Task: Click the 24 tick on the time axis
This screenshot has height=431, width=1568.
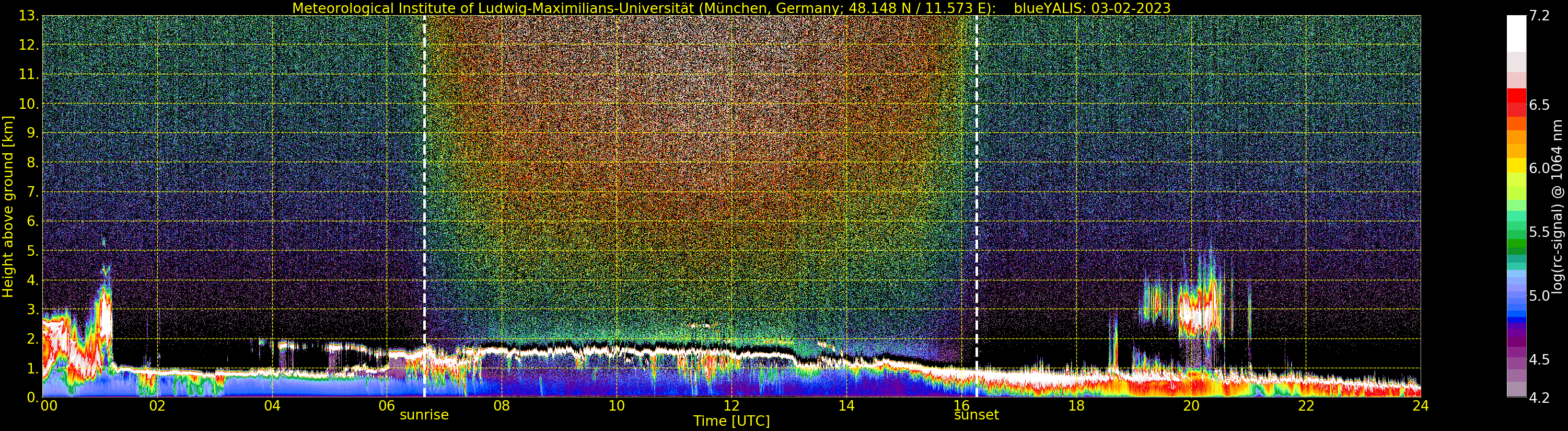Action: [x=1420, y=405]
